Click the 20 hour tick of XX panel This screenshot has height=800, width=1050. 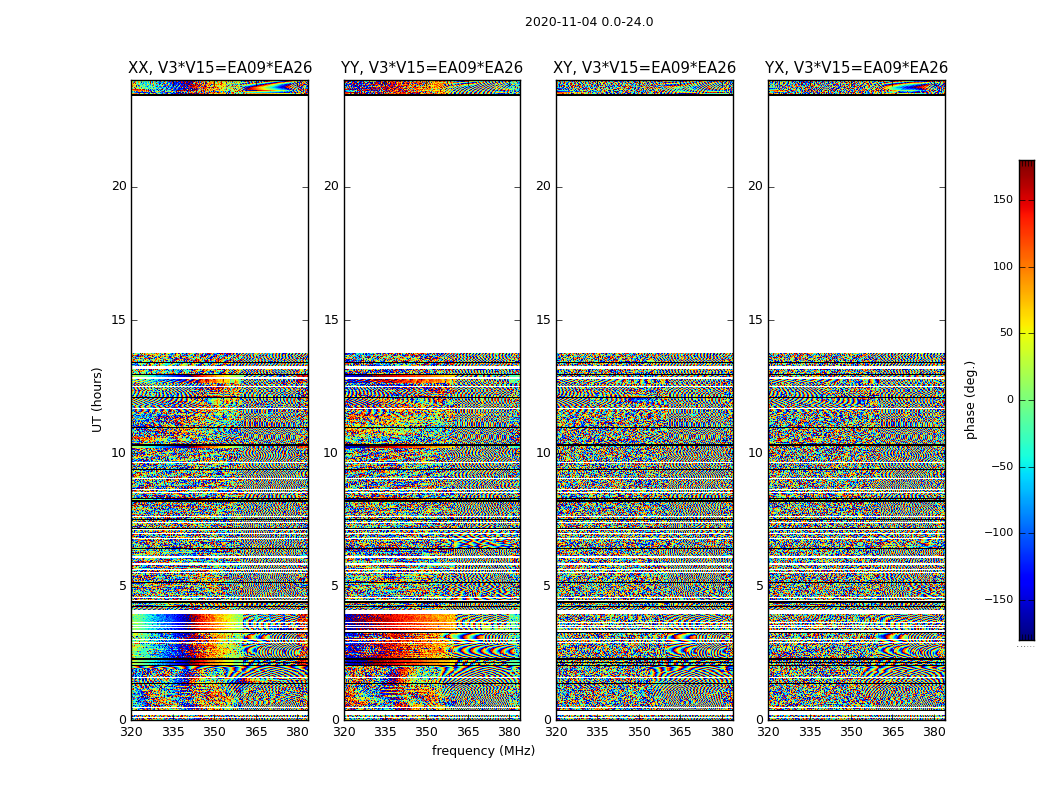(x=119, y=186)
